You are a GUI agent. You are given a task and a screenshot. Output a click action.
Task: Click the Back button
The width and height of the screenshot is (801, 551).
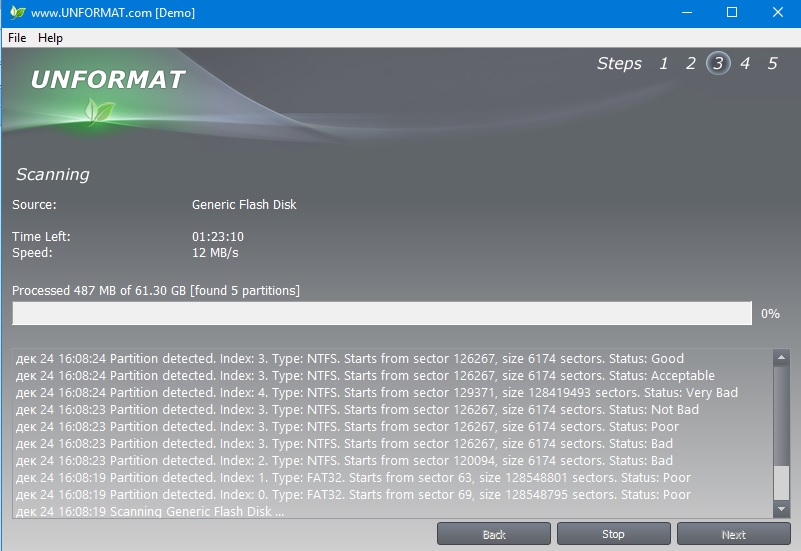pyautogui.click(x=493, y=534)
